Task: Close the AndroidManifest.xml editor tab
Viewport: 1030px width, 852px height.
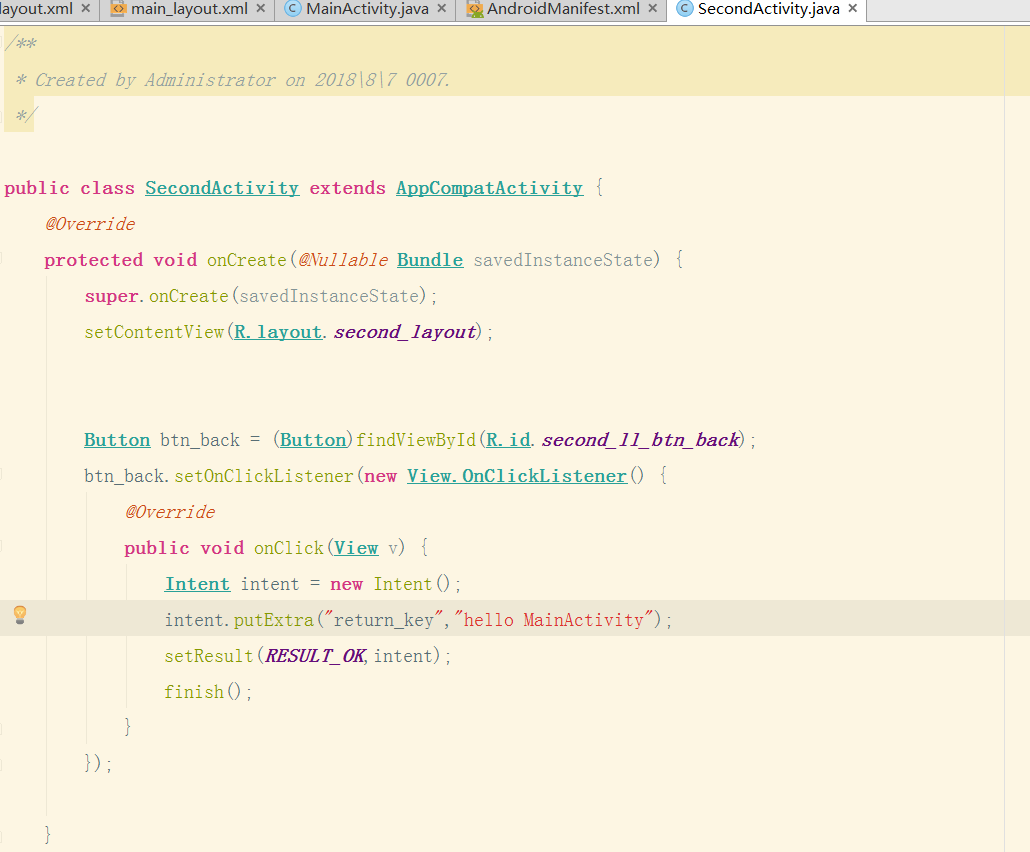Action: (653, 9)
